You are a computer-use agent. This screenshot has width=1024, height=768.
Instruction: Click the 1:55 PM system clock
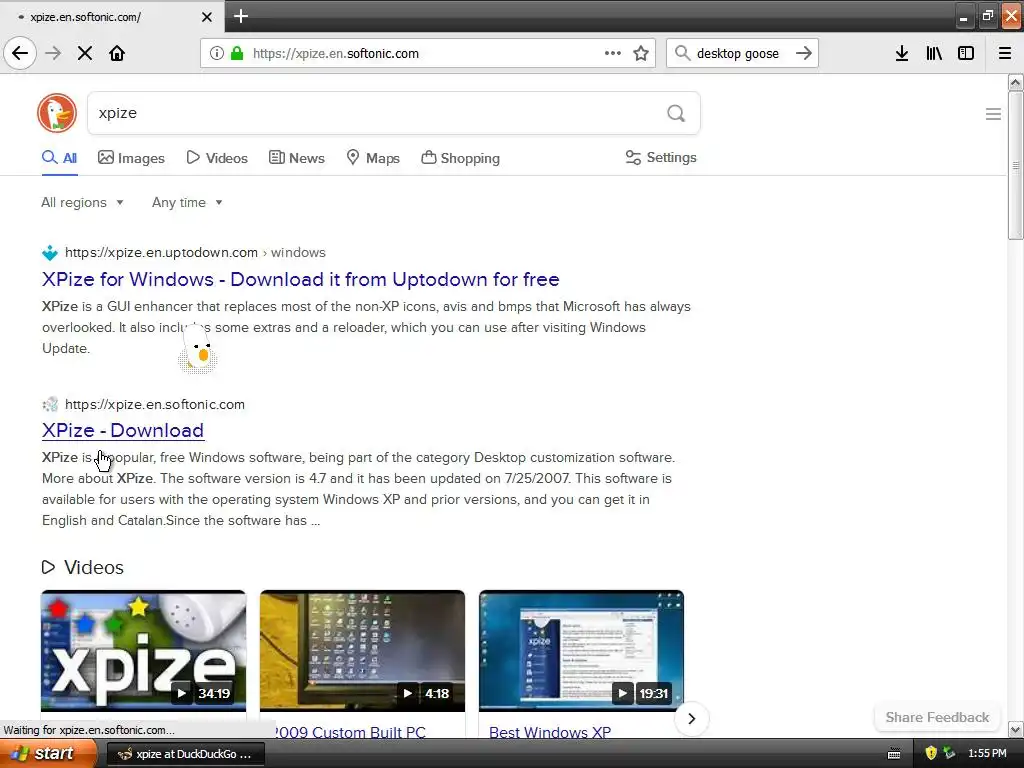tap(987, 753)
